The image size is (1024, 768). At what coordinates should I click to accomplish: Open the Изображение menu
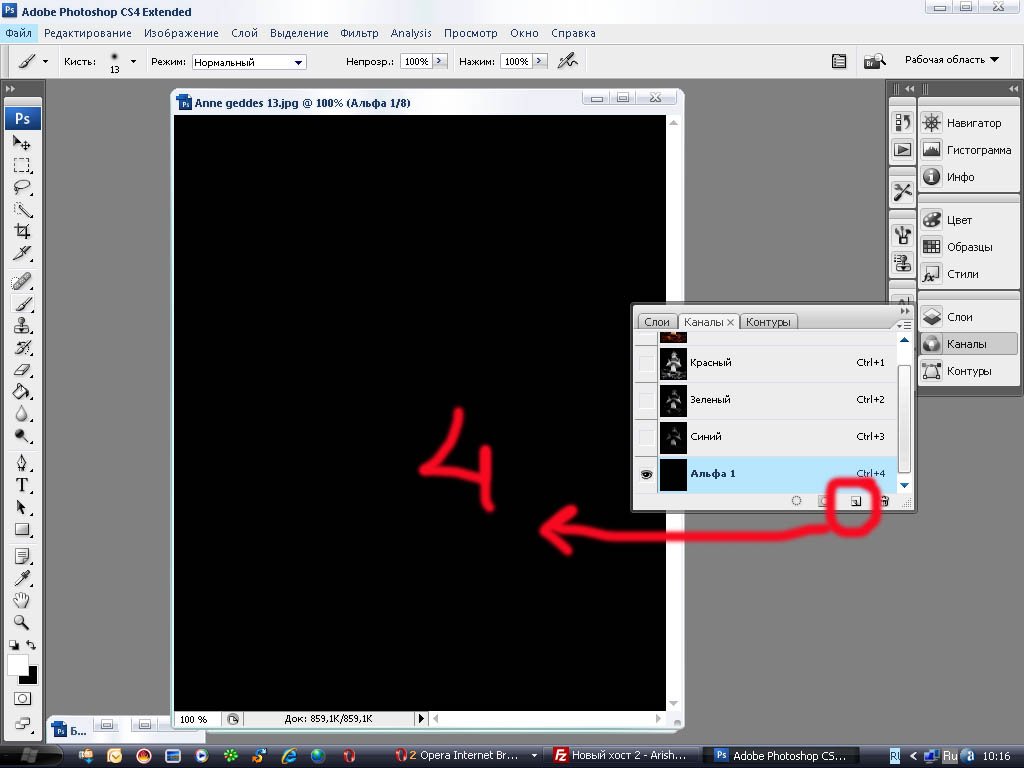click(181, 33)
